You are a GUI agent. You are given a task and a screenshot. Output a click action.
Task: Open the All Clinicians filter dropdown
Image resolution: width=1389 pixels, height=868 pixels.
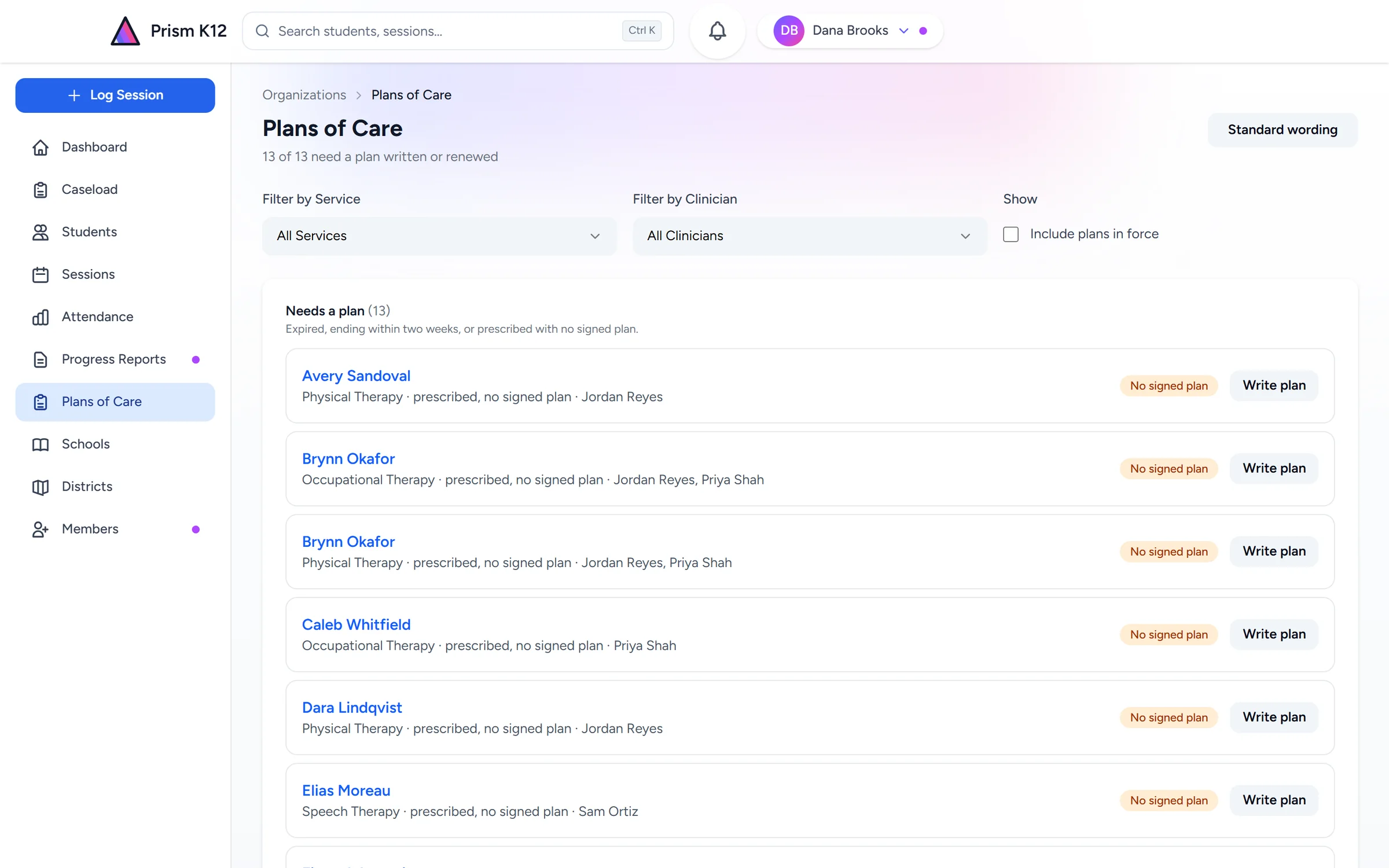pyautogui.click(x=810, y=236)
